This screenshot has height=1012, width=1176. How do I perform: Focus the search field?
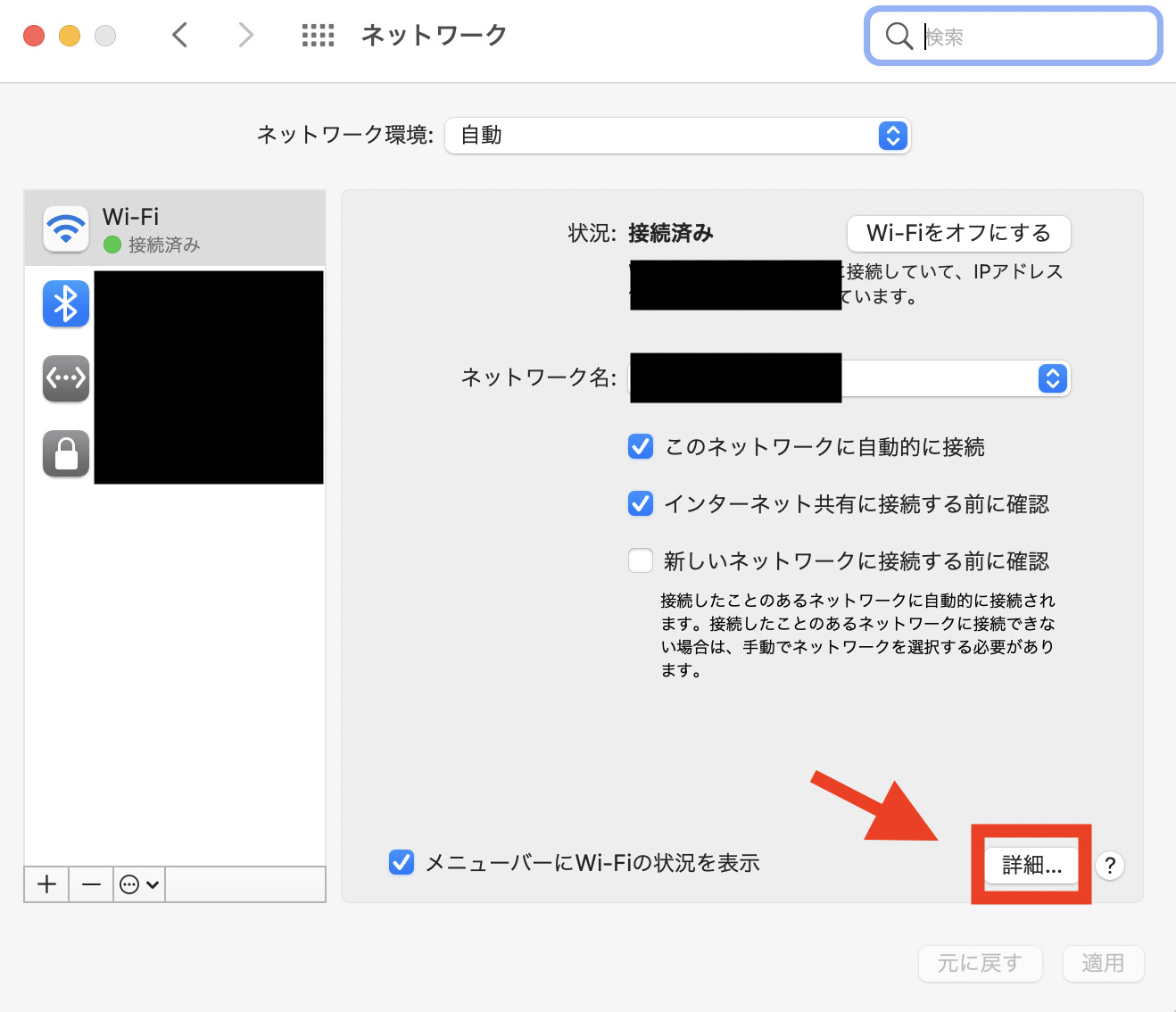1014,36
